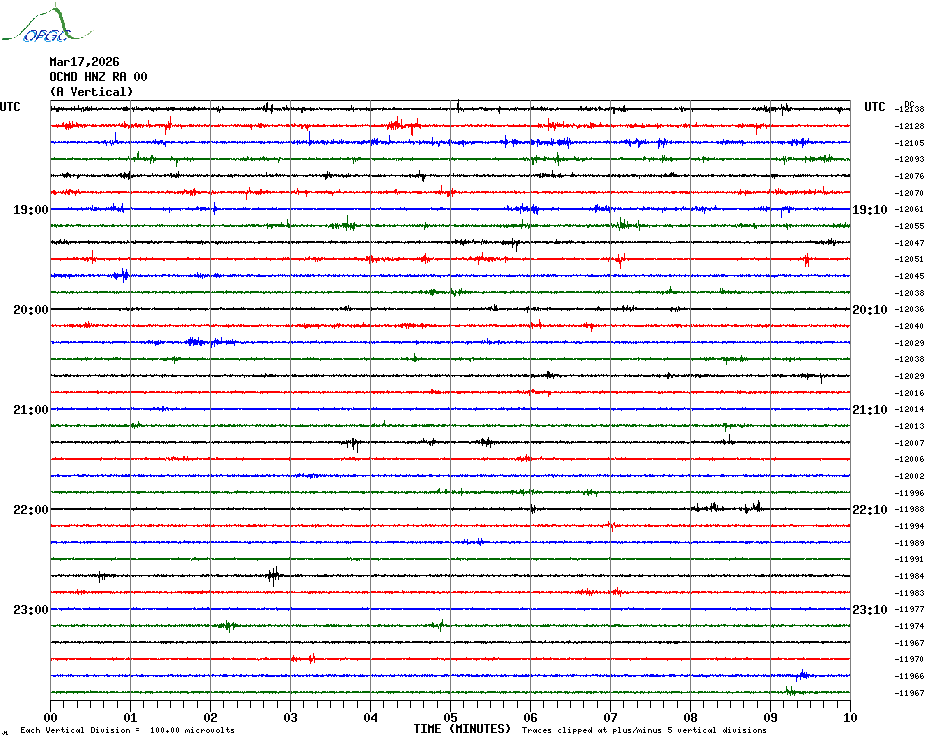
Task: Select the 20:00 time label
Action: pos(31,310)
